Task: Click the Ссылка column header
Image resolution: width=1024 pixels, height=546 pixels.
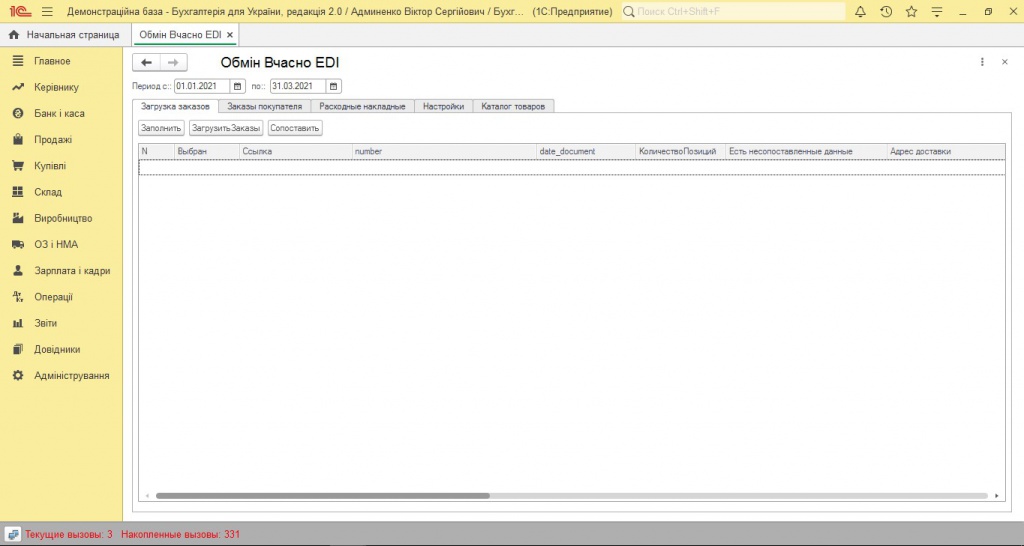Action: [x=296, y=151]
